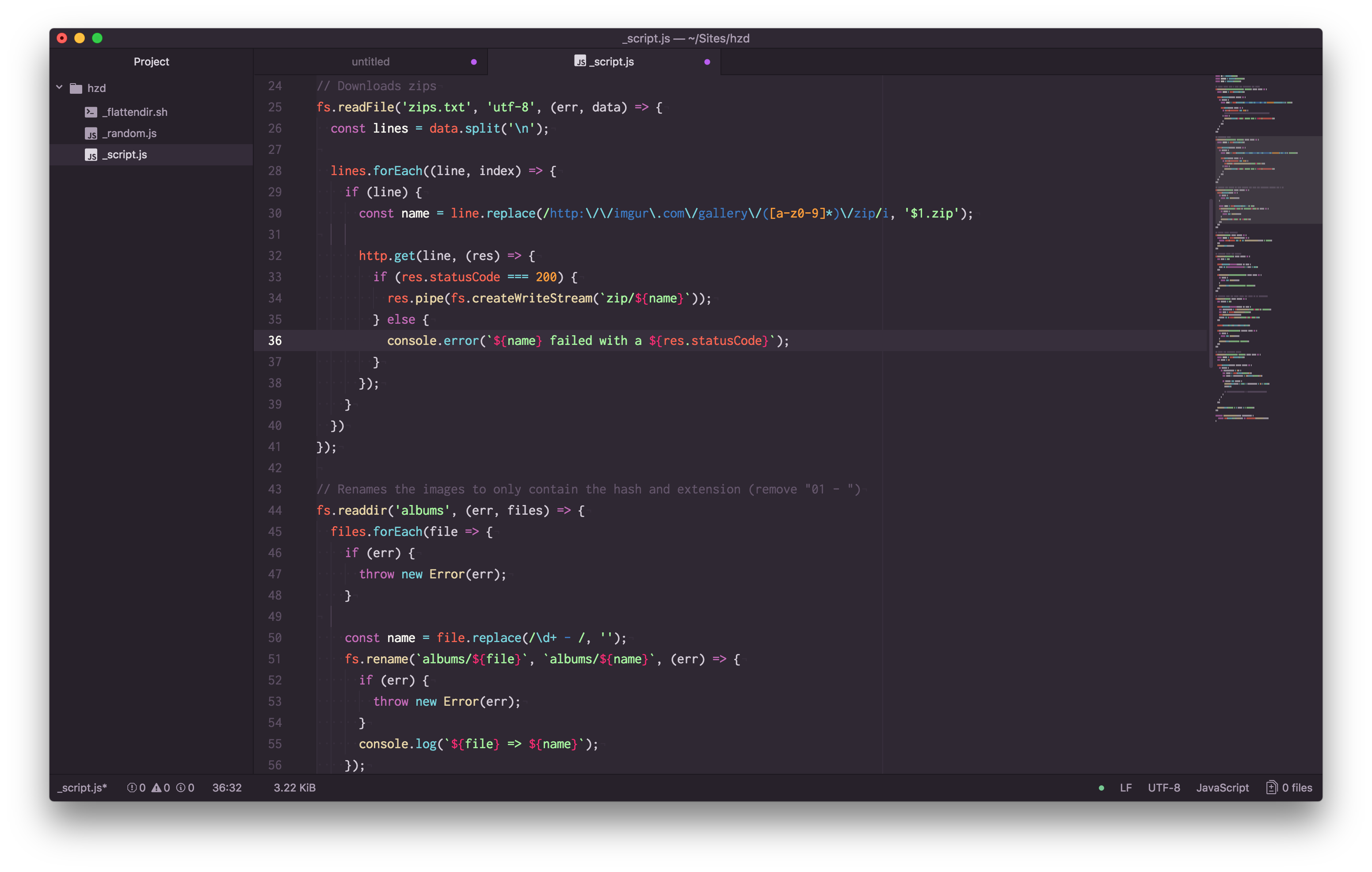Click the editor vertical scrollbar thumb
The width and height of the screenshot is (1372, 872).
(1210, 283)
